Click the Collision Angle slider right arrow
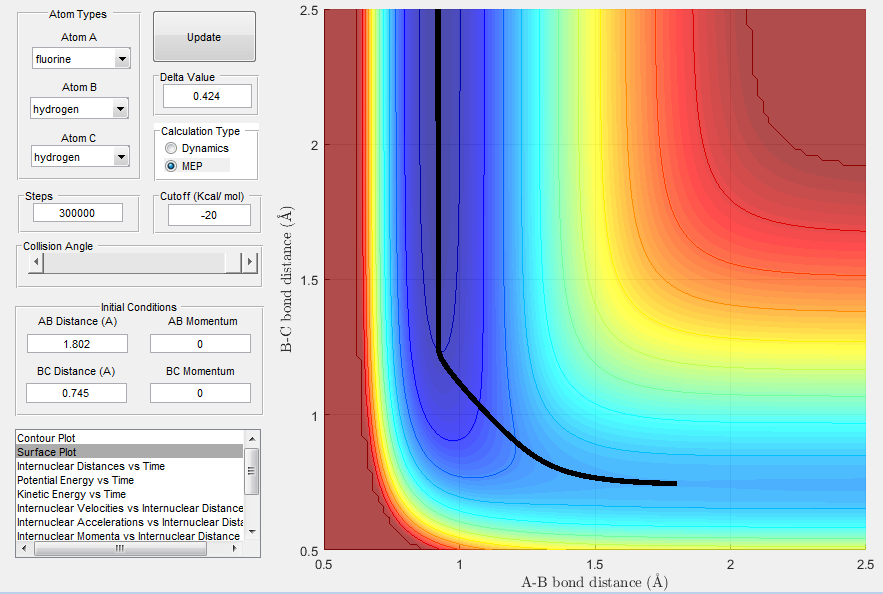883x594 pixels. click(x=249, y=262)
